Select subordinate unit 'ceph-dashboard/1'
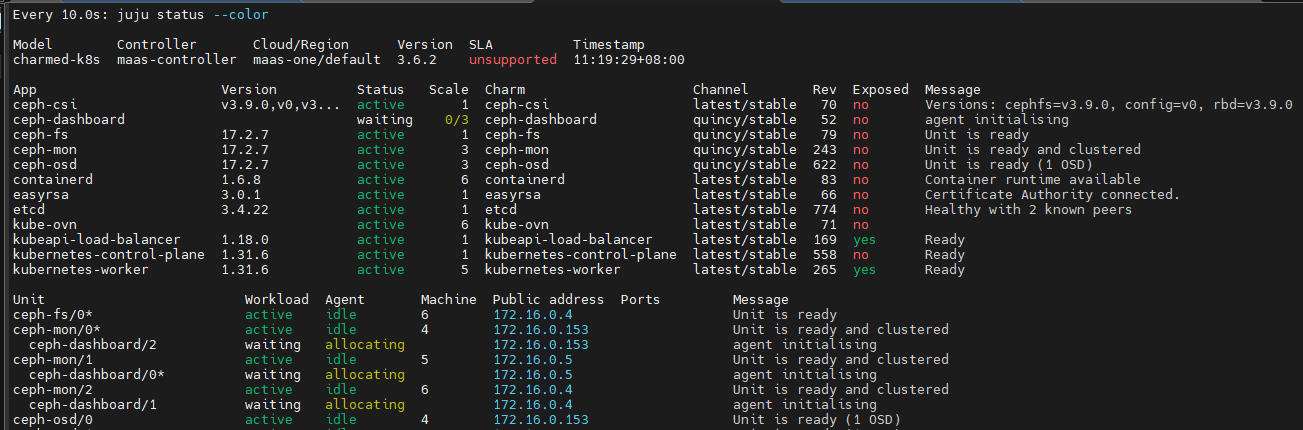Viewport: 1303px width, 430px height. (x=93, y=405)
